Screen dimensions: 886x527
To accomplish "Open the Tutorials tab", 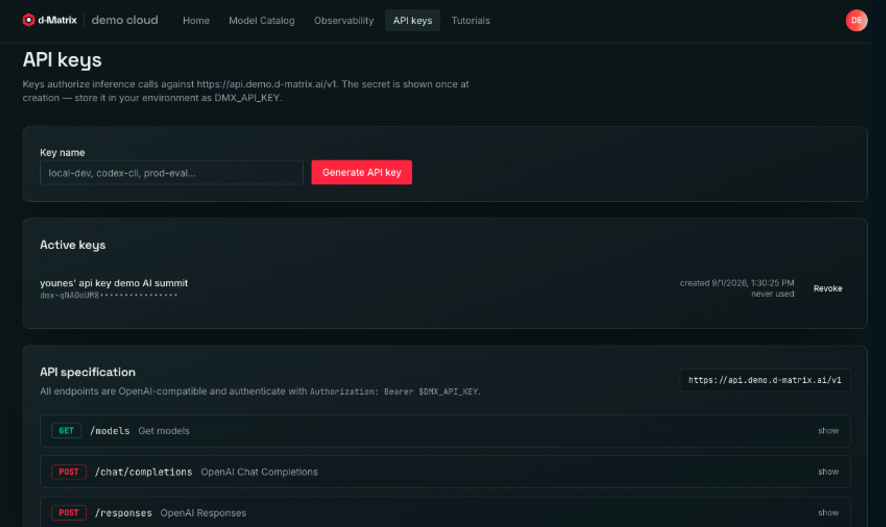I will click(471, 20).
